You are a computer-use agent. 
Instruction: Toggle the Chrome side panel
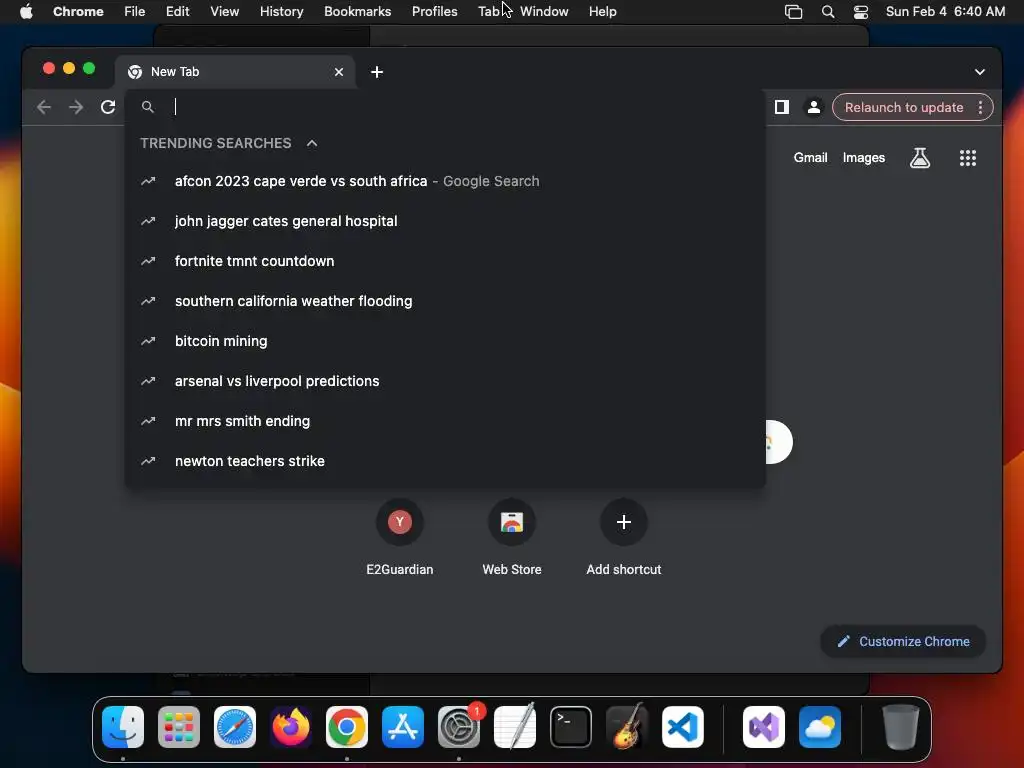point(782,107)
